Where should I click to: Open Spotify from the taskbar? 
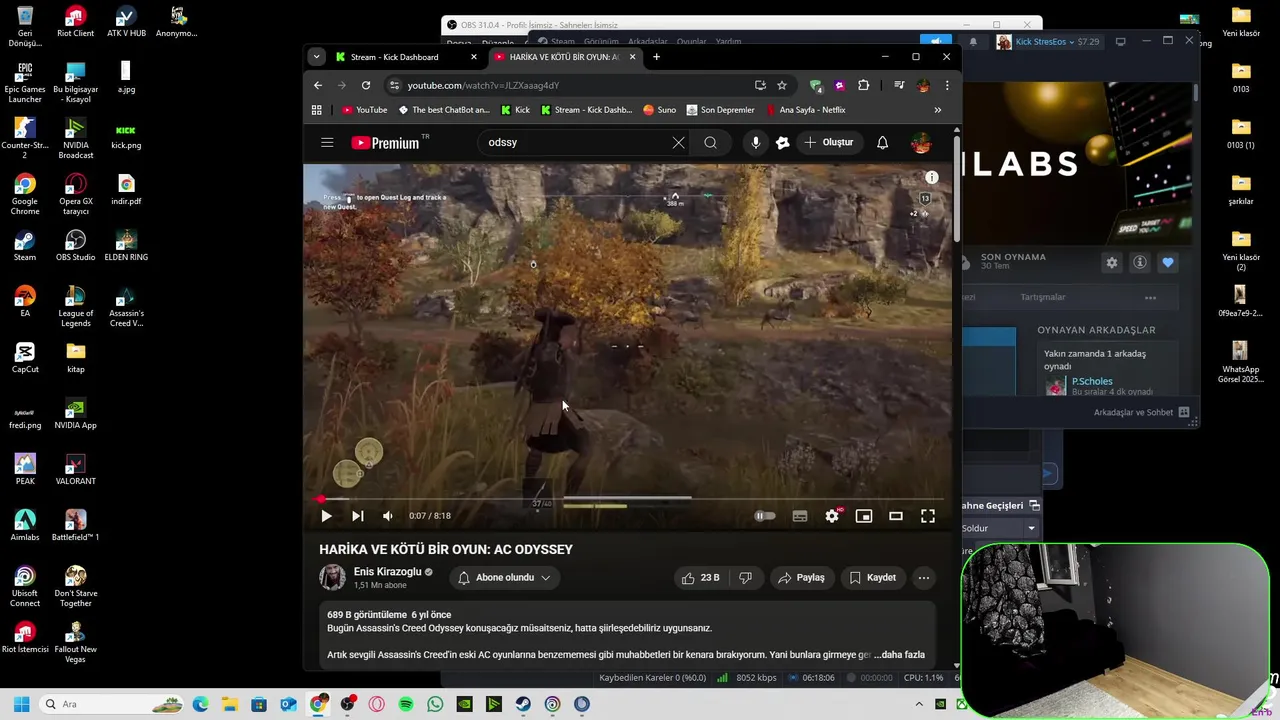click(x=406, y=704)
